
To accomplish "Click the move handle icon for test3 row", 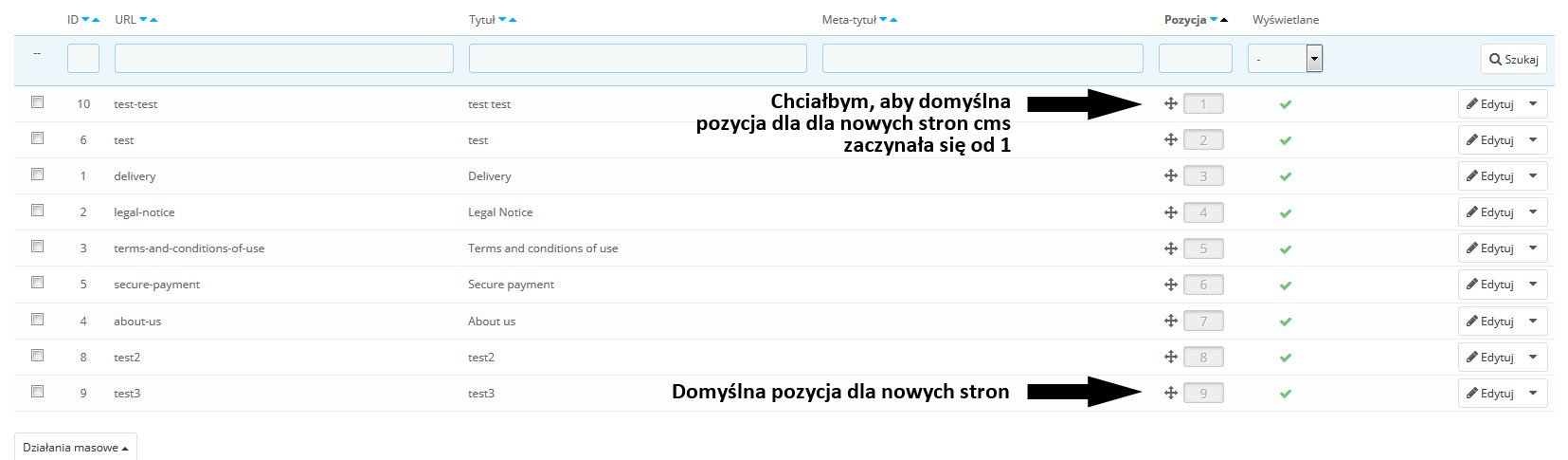I will [1171, 393].
